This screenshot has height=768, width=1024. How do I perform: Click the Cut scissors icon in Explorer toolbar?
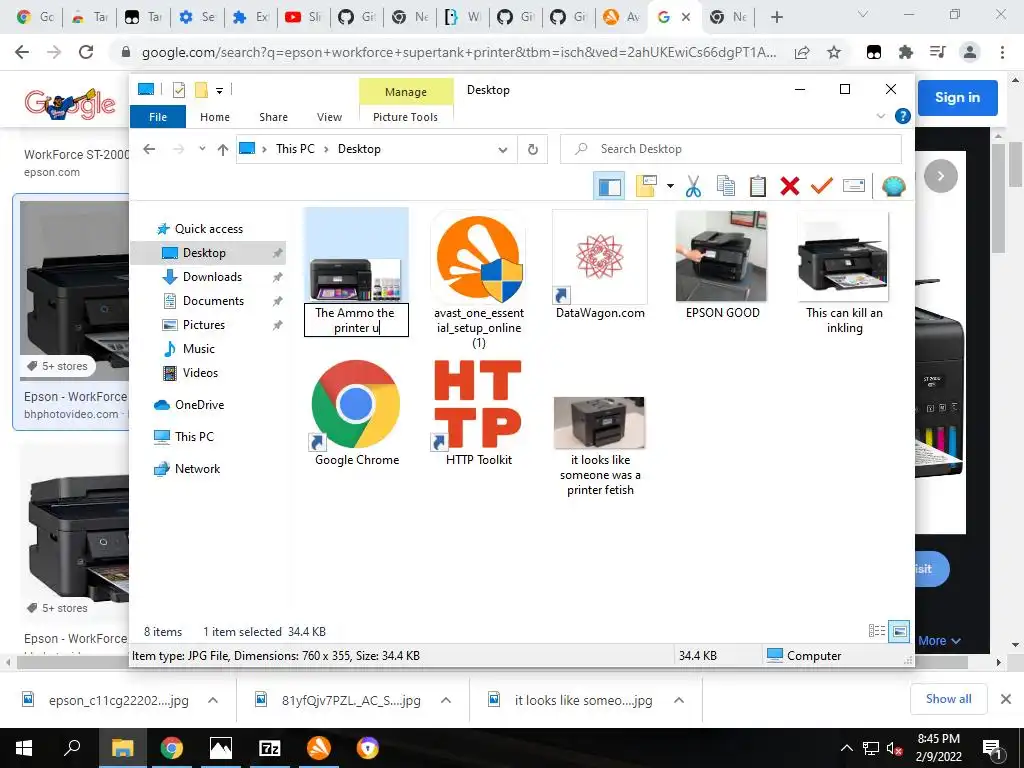tap(693, 187)
